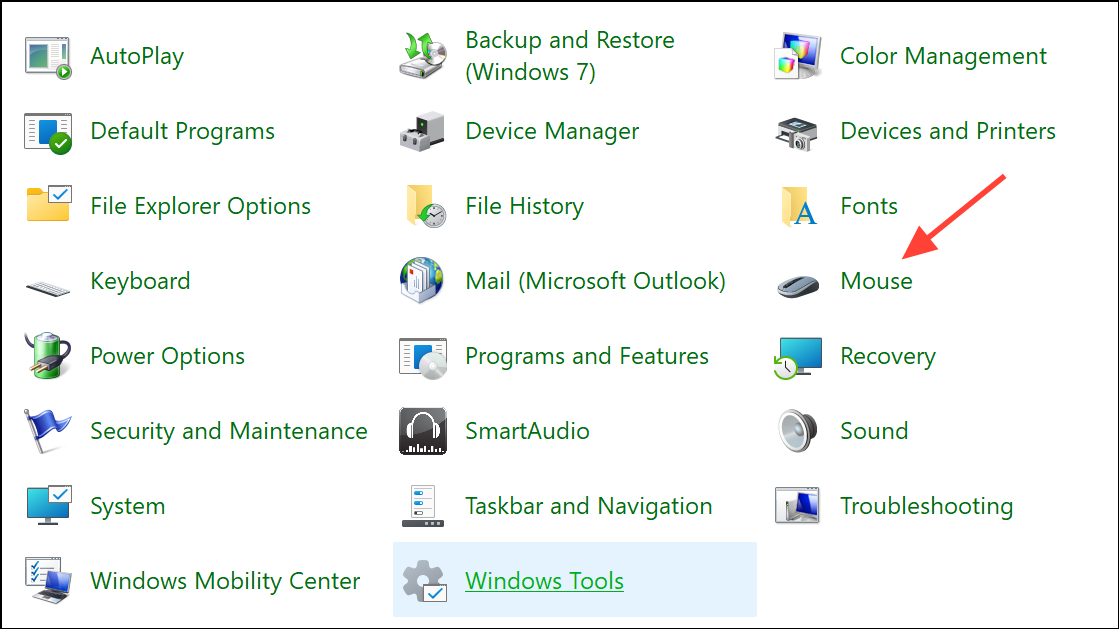Open Keyboard settings
1119x629 pixels.
pos(140,281)
